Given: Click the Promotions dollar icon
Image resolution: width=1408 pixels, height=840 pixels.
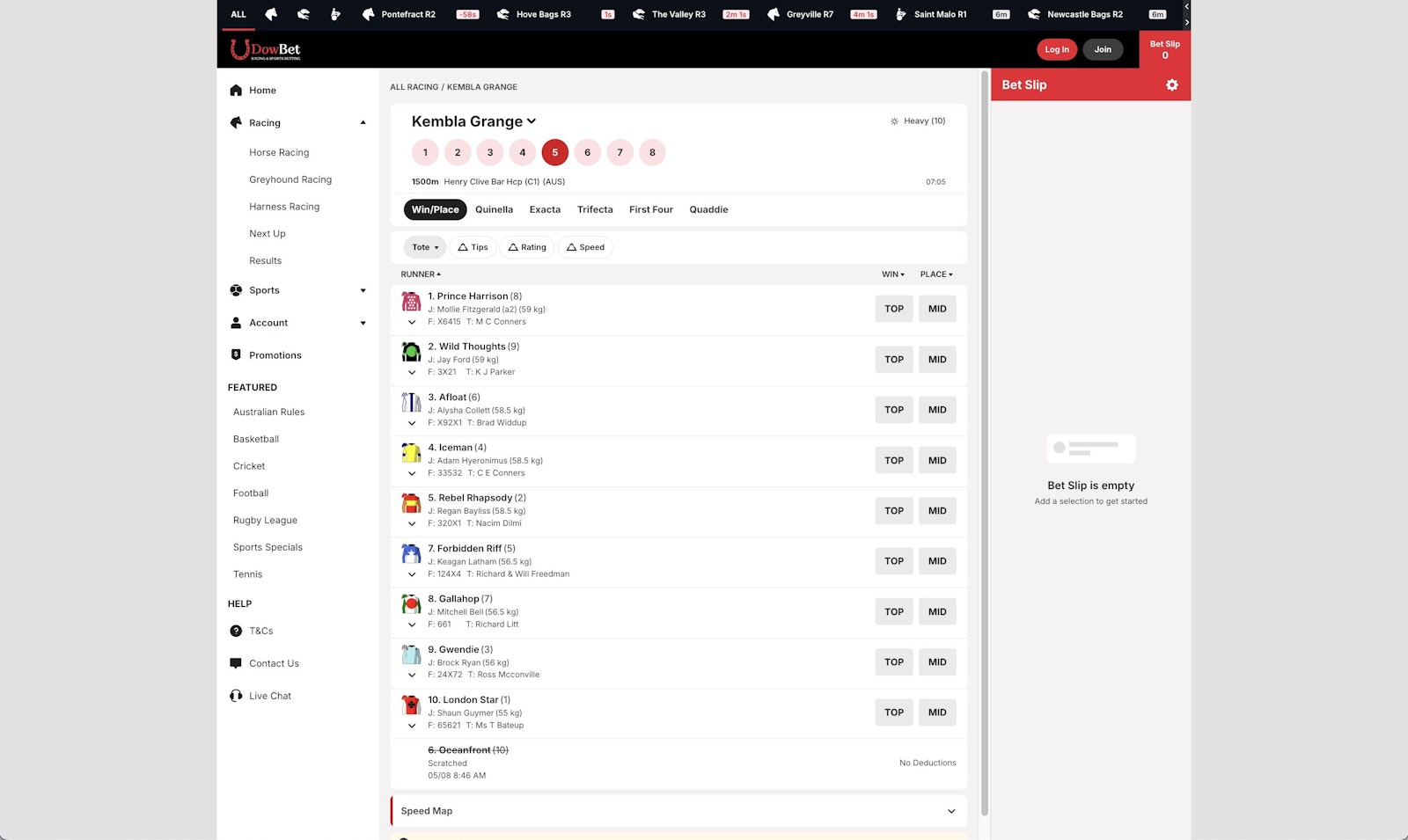Looking at the screenshot, I should point(235,354).
